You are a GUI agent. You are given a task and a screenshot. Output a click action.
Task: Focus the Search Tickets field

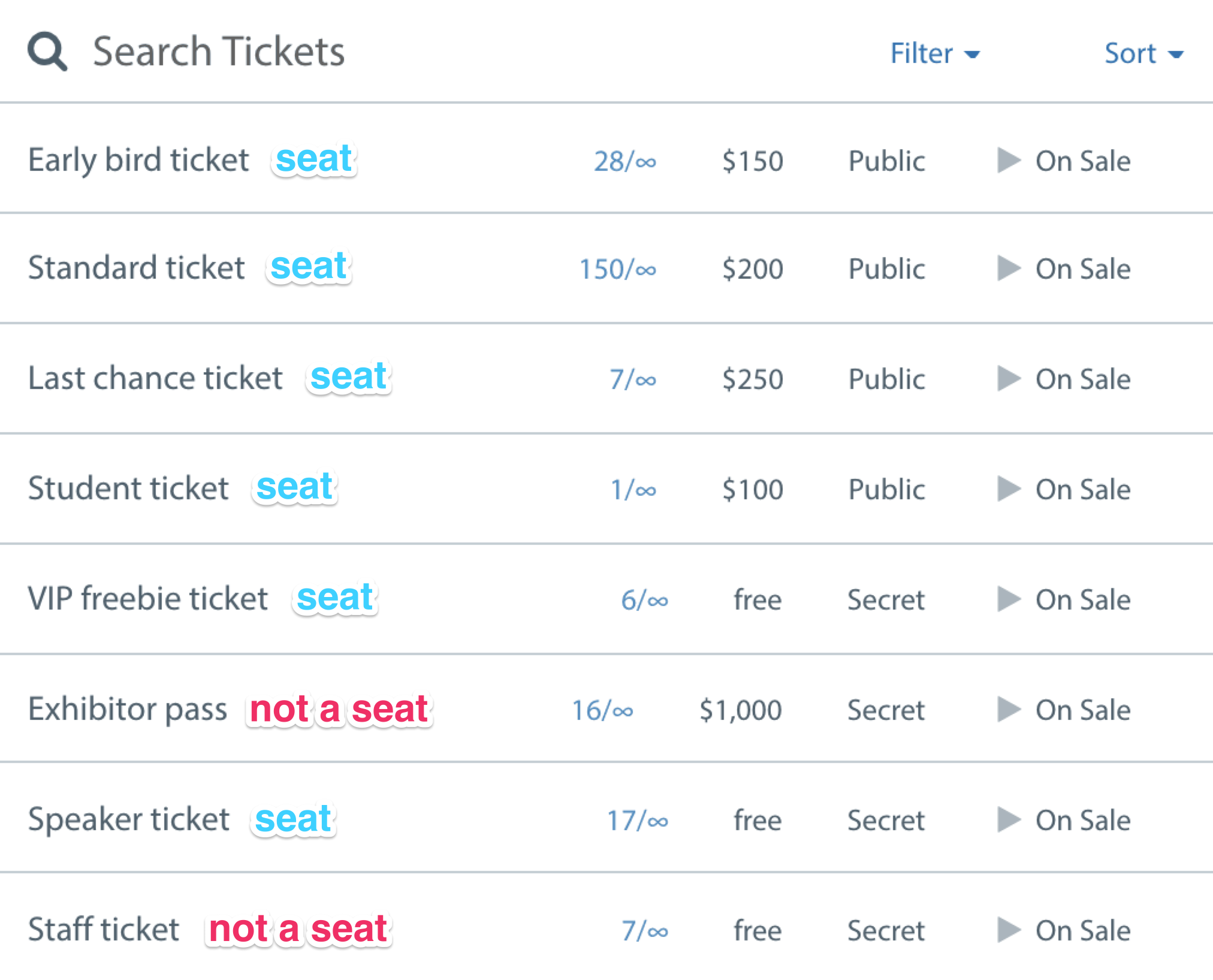coord(219,52)
